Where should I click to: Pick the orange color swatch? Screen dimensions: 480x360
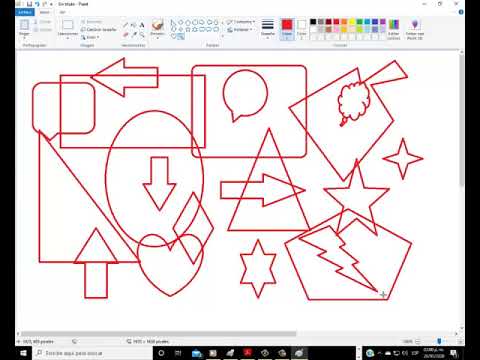(x=344, y=22)
